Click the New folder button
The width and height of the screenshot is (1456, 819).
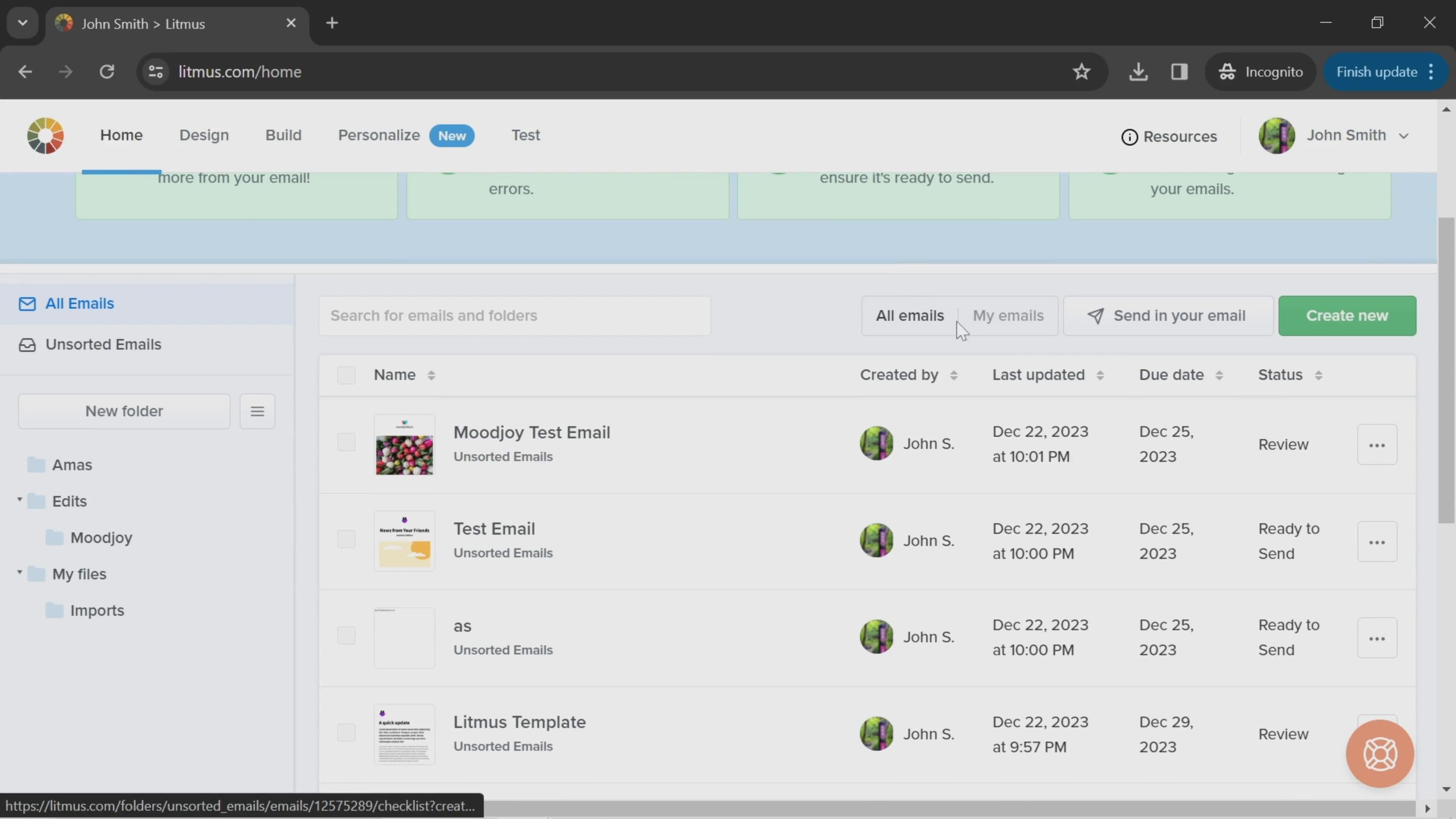[124, 411]
